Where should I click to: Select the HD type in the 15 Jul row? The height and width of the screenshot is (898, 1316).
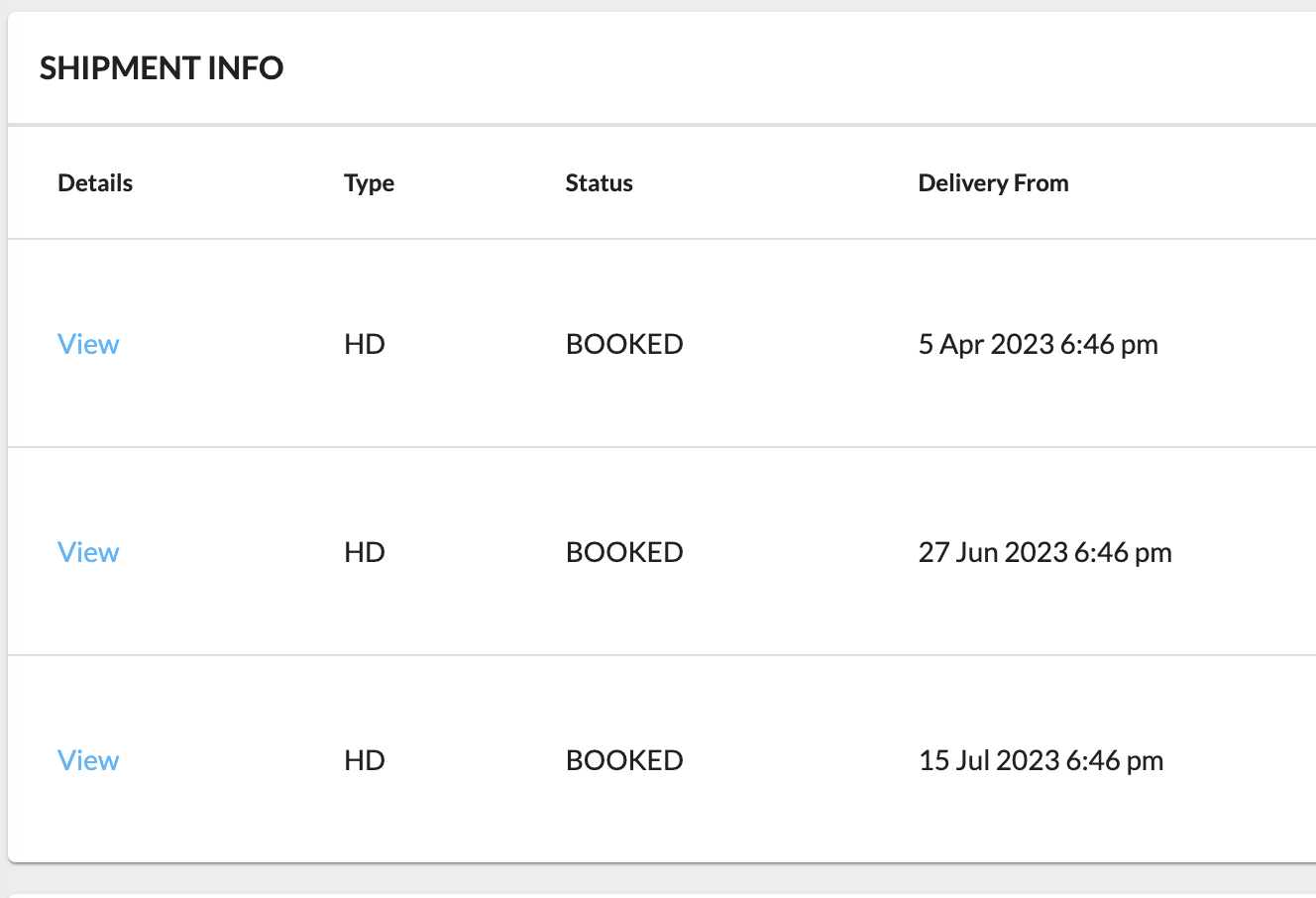tap(364, 760)
